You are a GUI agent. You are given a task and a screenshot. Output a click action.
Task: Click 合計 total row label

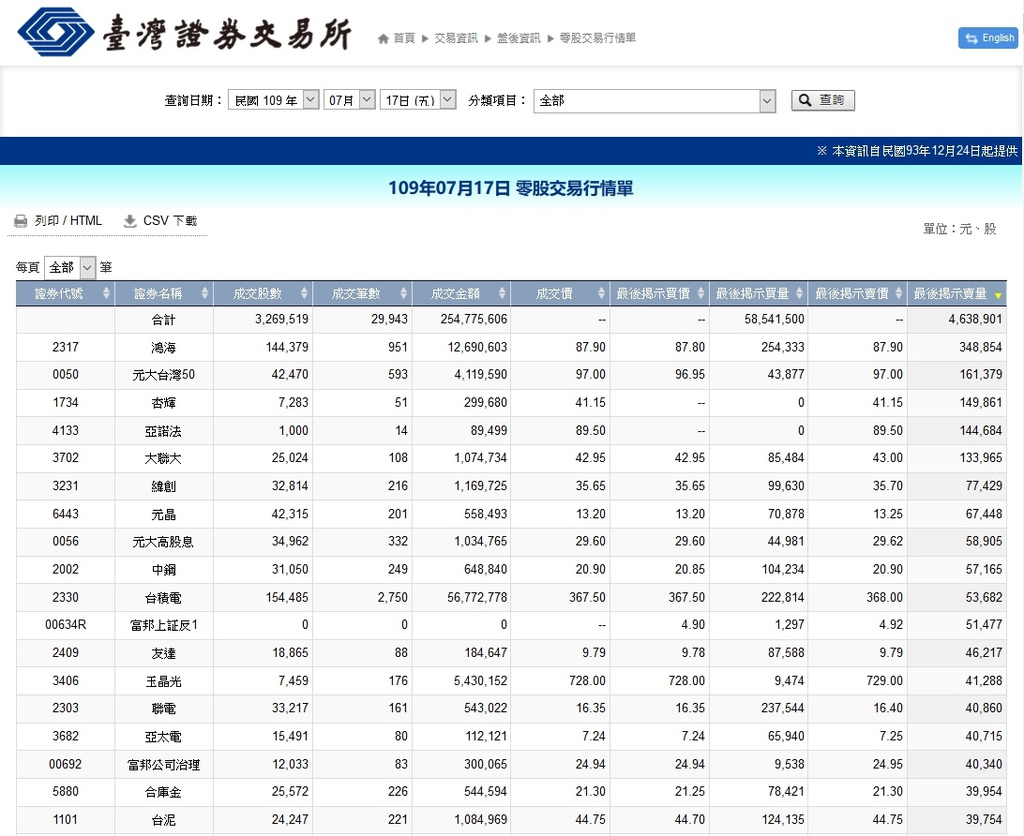[x=164, y=319]
